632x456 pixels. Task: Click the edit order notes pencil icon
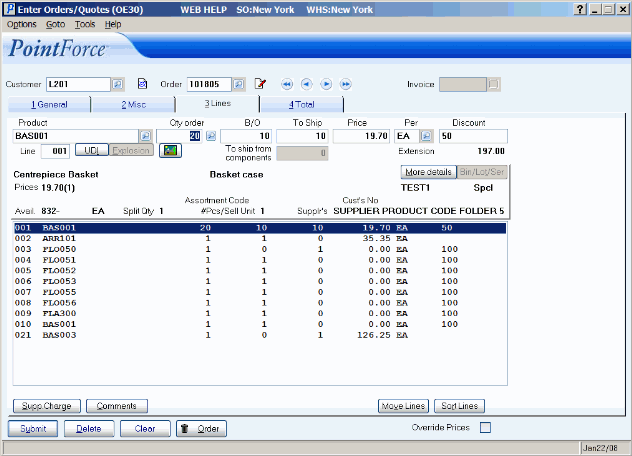tap(260, 84)
